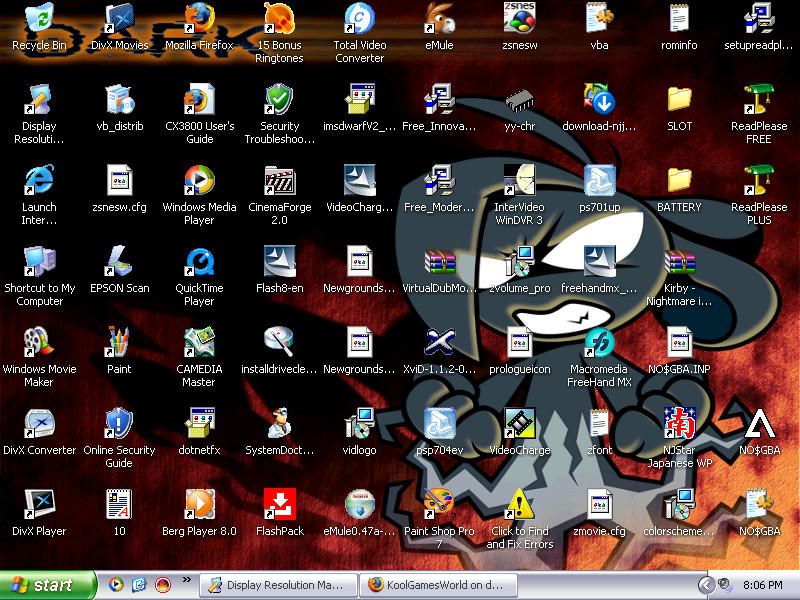Select the Online Security Guide icon
The height and width of the screenshot is (600, 800).
click(x=119, y=423)
